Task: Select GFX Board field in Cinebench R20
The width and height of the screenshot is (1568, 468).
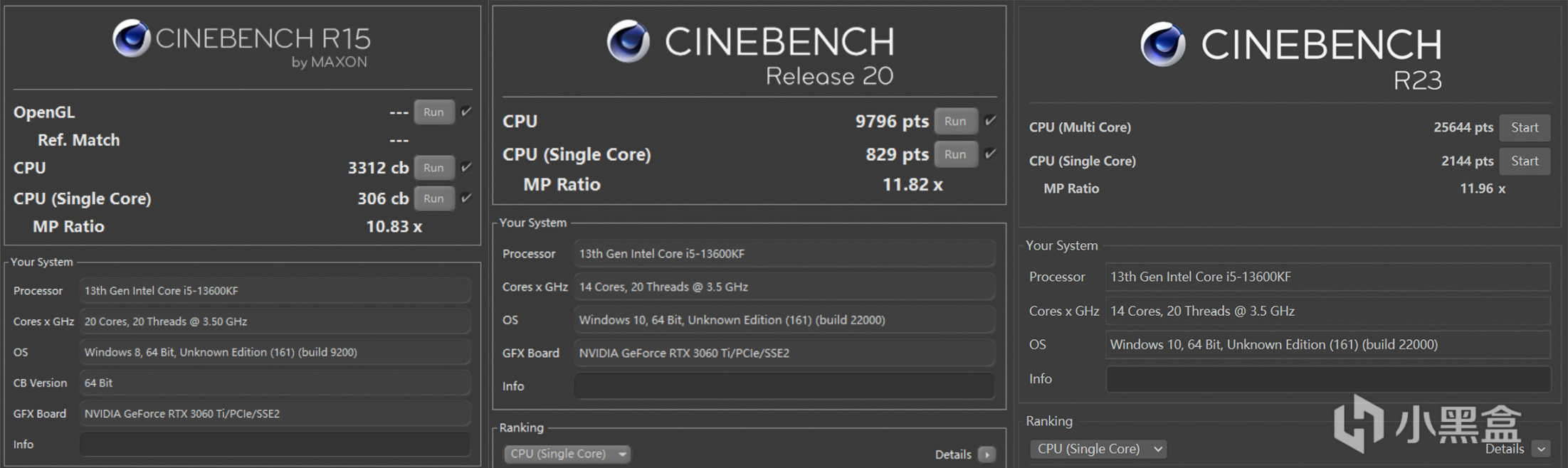Action: coord(784,353)
